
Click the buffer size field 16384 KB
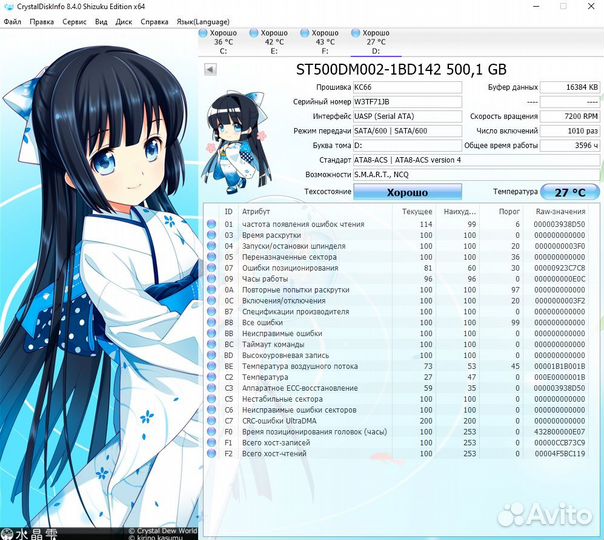pyautogui.click(x=570, y=87)
